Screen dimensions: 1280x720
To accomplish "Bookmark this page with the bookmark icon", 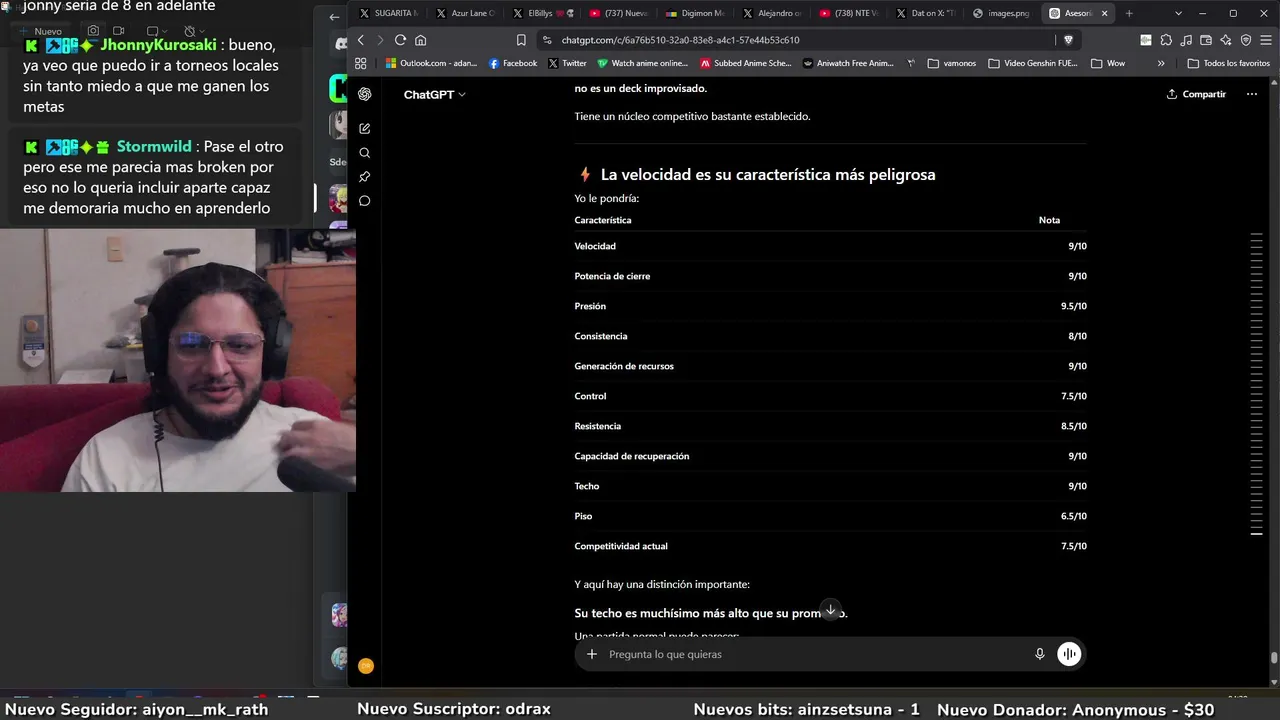I will [x=521, y=40].
